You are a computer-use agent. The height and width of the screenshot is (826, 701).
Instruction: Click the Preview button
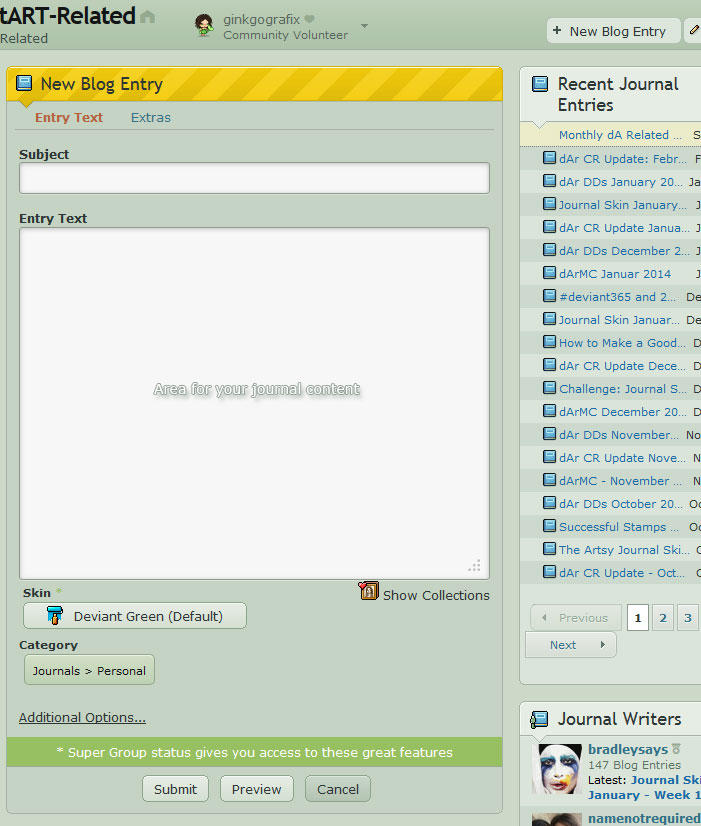point(256,789)
